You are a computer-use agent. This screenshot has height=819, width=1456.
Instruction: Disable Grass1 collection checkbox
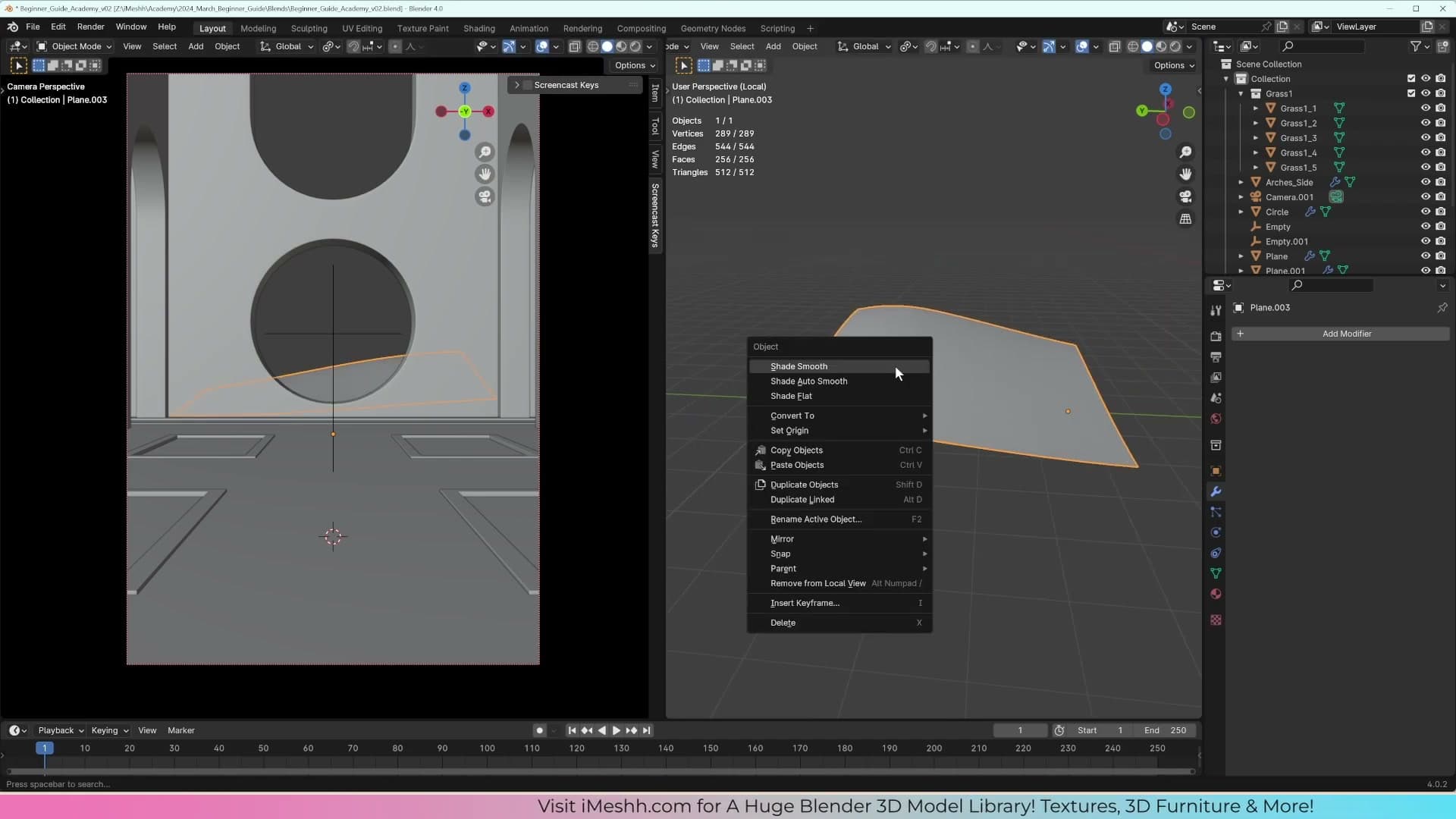1411,93
